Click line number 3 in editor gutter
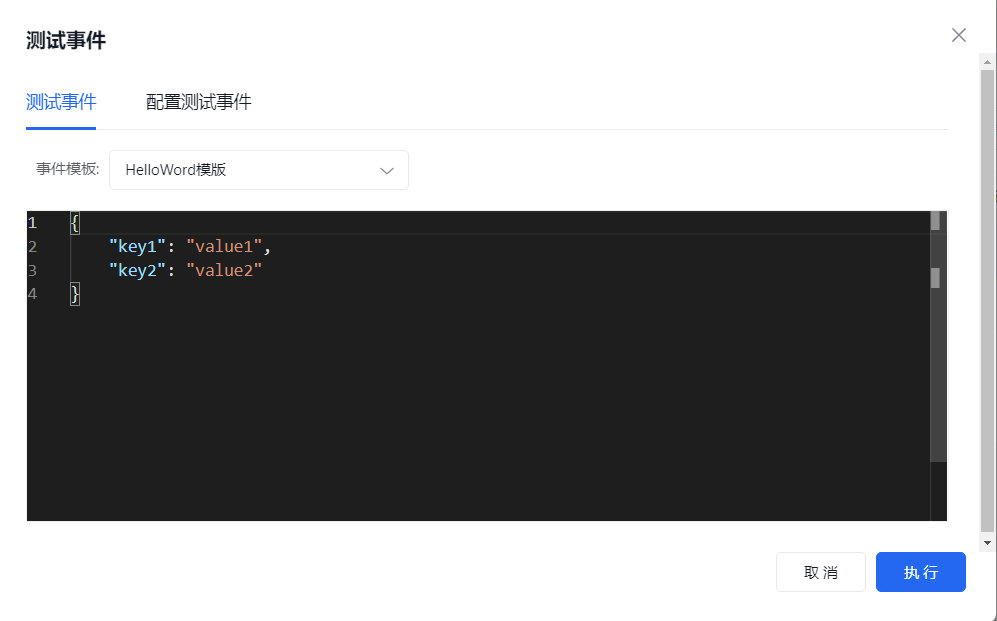The image size is (997, 621). tap(32, 271)
